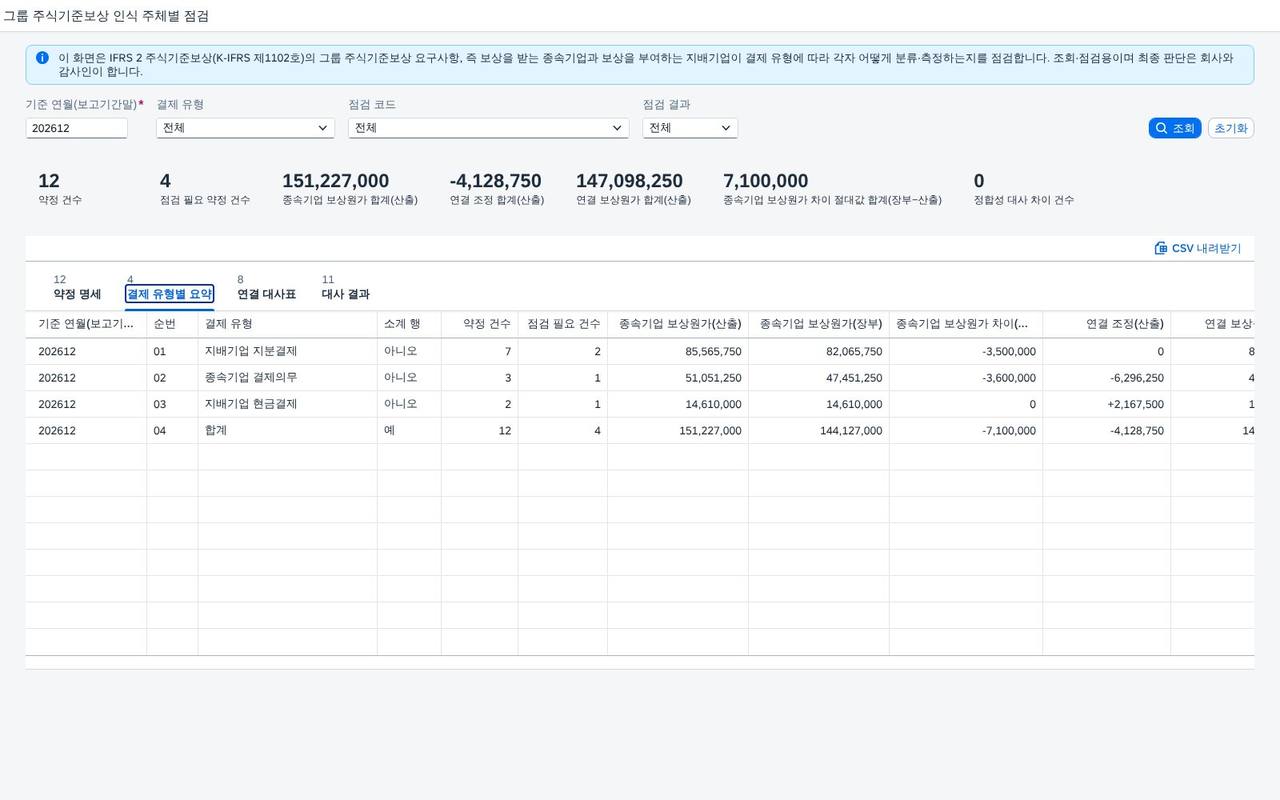Screen dimensions: 1280x800
Task: Switch to the 약정 명세 tab
Action: (x=77, y=294)
